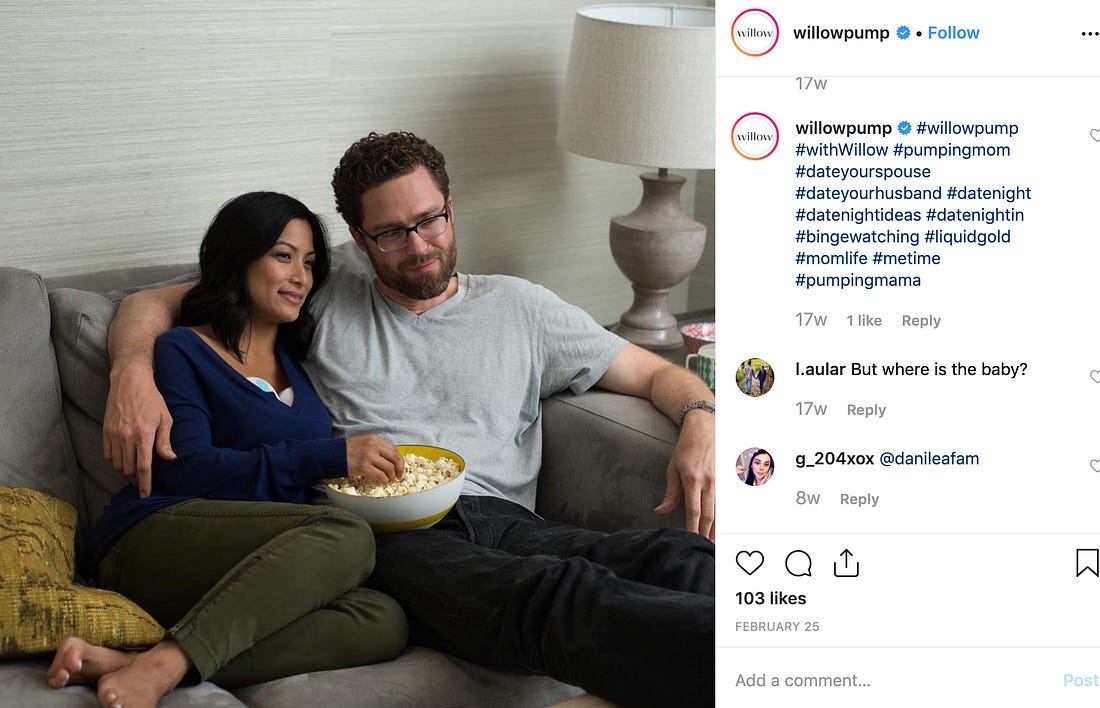Save post with bookmark icon

click(x=1087, y=563)
